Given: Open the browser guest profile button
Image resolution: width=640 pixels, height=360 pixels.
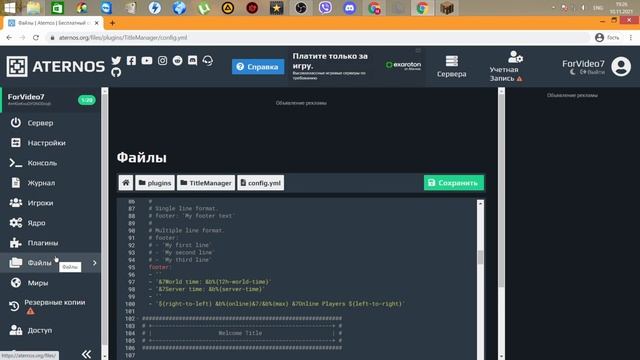Looking at the screenshot, I should 607,38.
